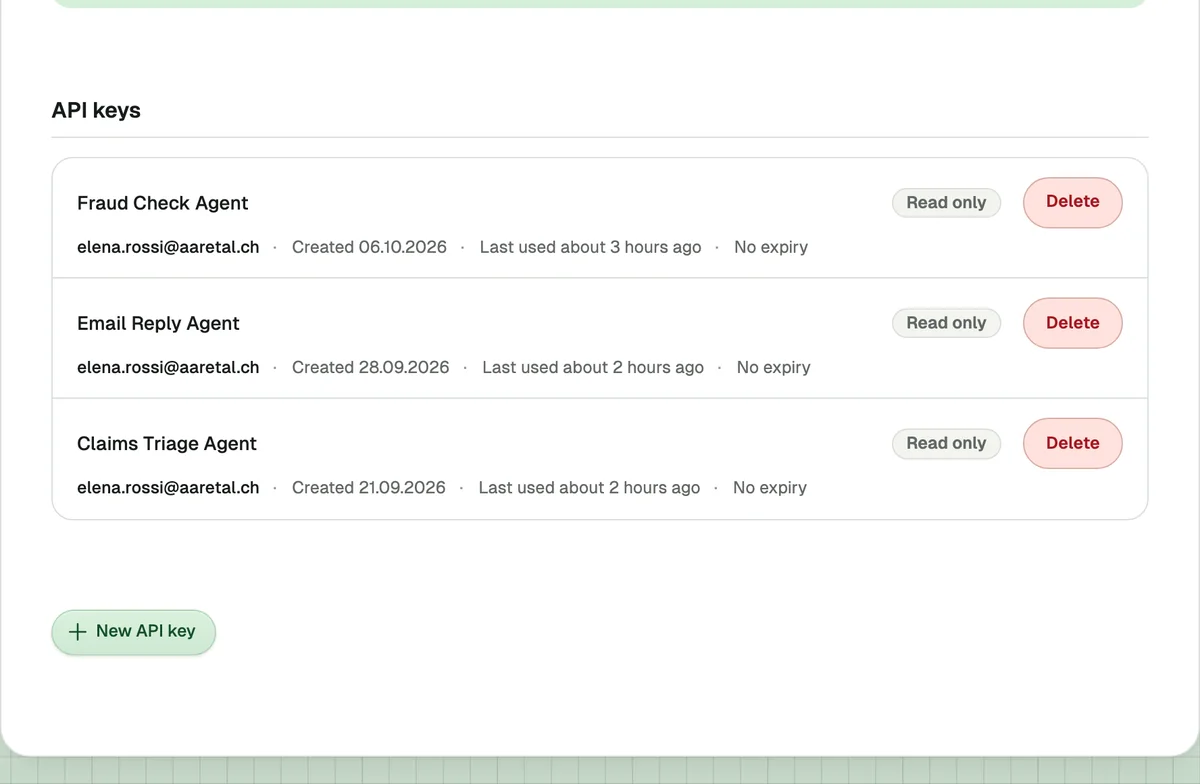This screenshot has height=784, width=1200.
Task: Click 'No expiry' for Fraud Check Agent
Action: (771, 247)
